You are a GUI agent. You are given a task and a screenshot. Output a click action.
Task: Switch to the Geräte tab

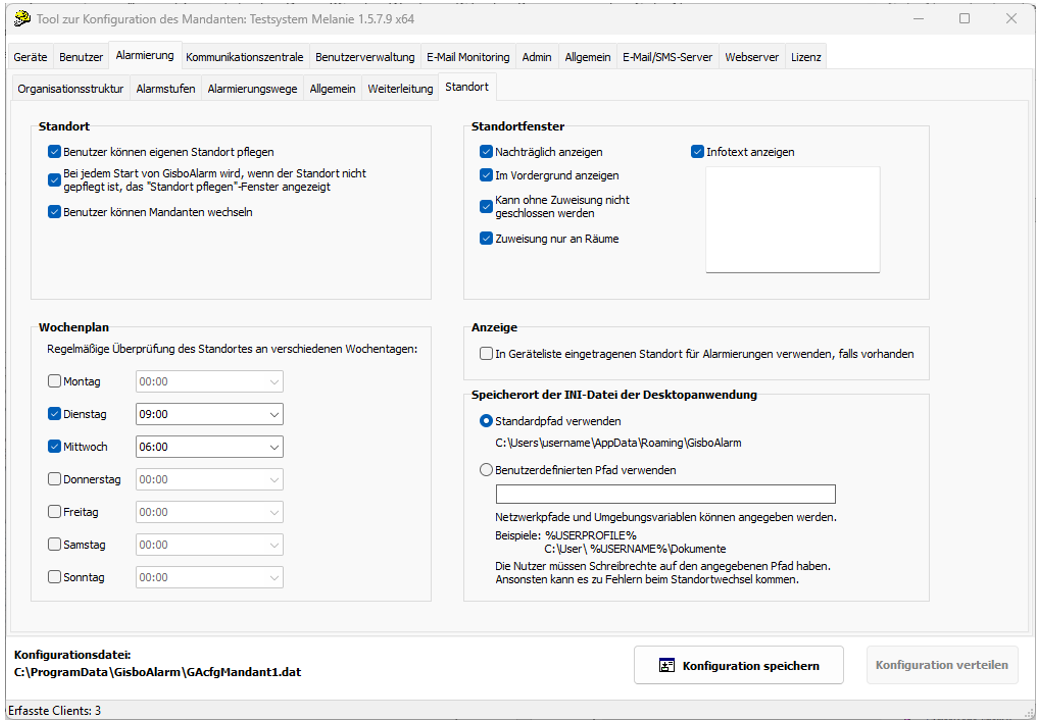pyautogui.click(x=31, y=57)
